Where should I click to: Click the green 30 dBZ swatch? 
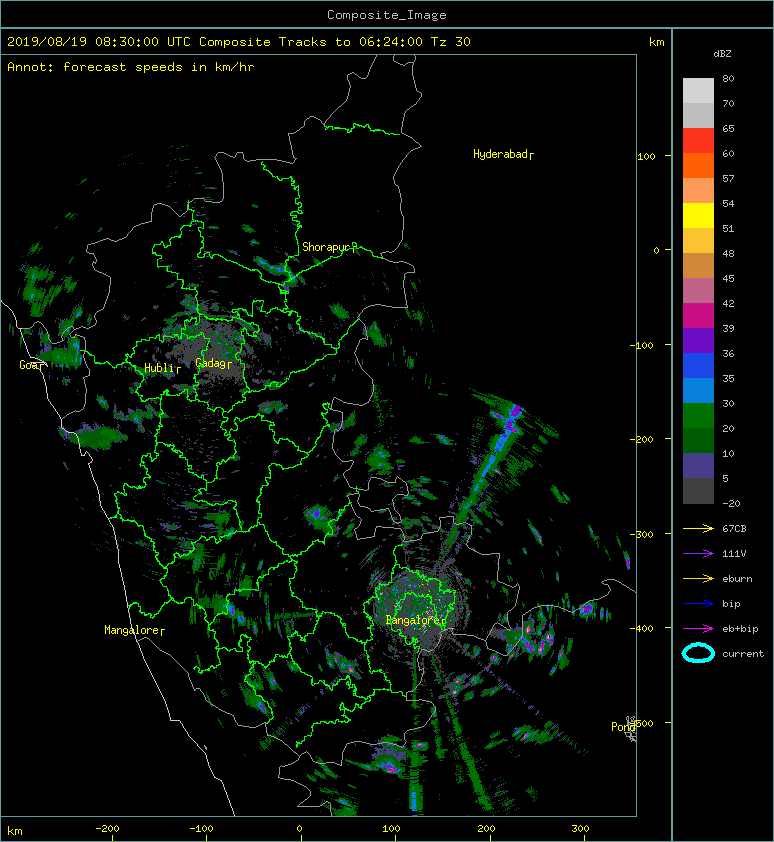(x=698, y=415)
